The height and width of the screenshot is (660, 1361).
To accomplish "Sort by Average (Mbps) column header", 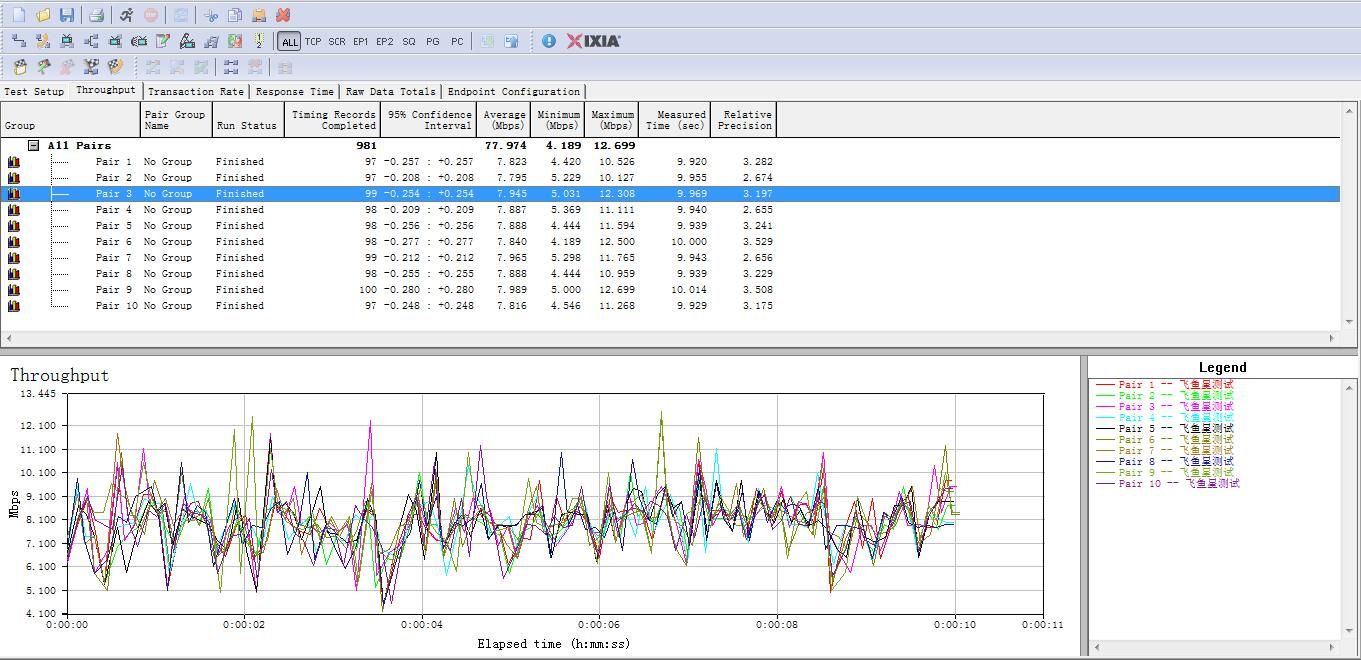I will [x=504, y=120].
